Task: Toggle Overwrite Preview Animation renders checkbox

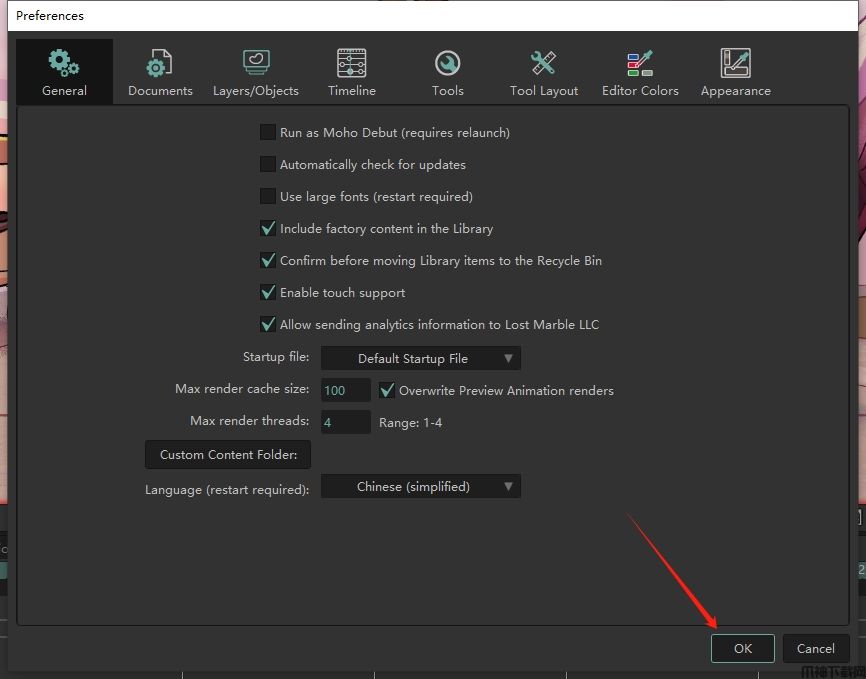Action: [x=387, y=390]
